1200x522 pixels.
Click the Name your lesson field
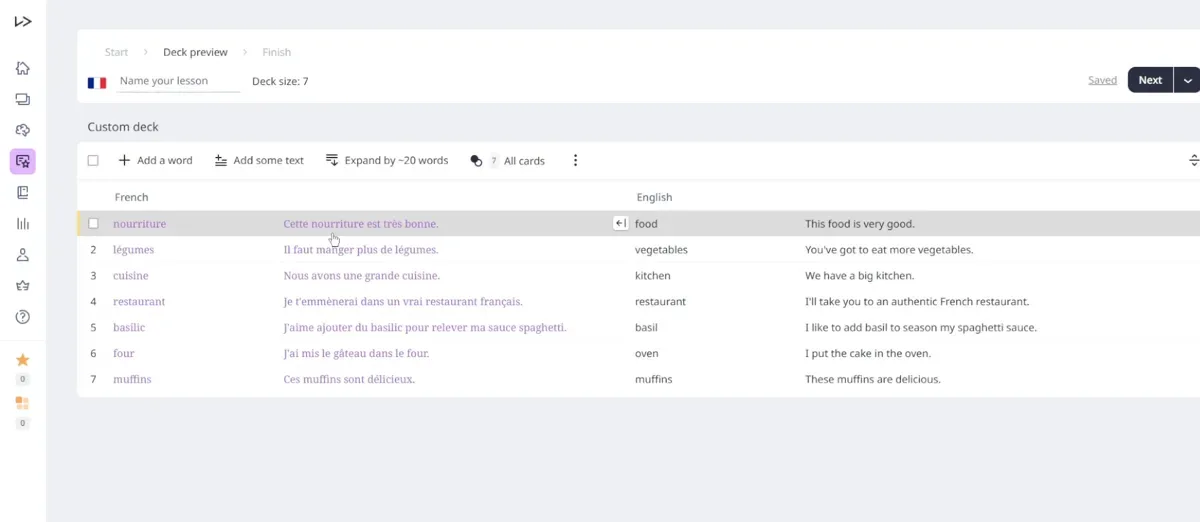coord(178,81)
